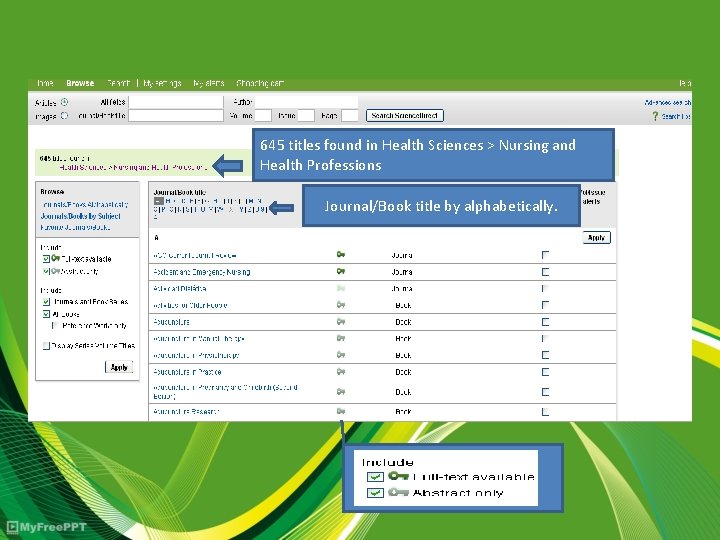Uncheck Abstract only checkbox in sidebar
This screenshot has width=720, height=540.
(x=46, y=271)
